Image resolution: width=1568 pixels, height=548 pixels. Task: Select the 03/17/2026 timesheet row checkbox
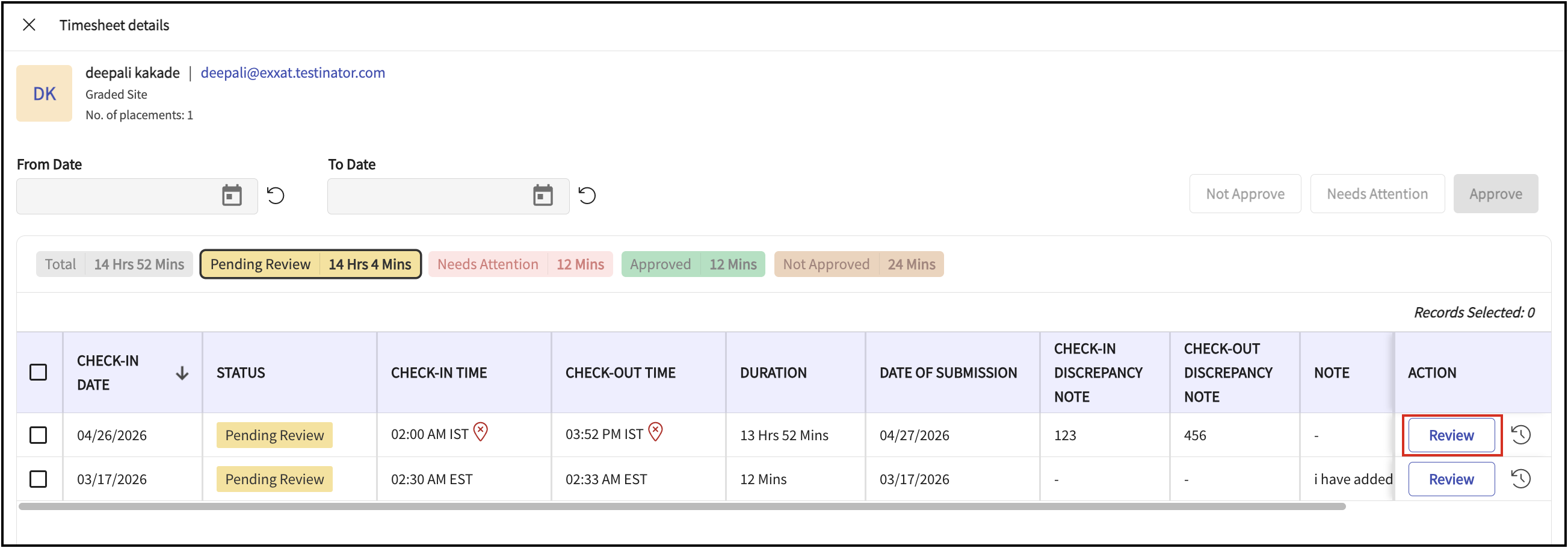(39, 479)
